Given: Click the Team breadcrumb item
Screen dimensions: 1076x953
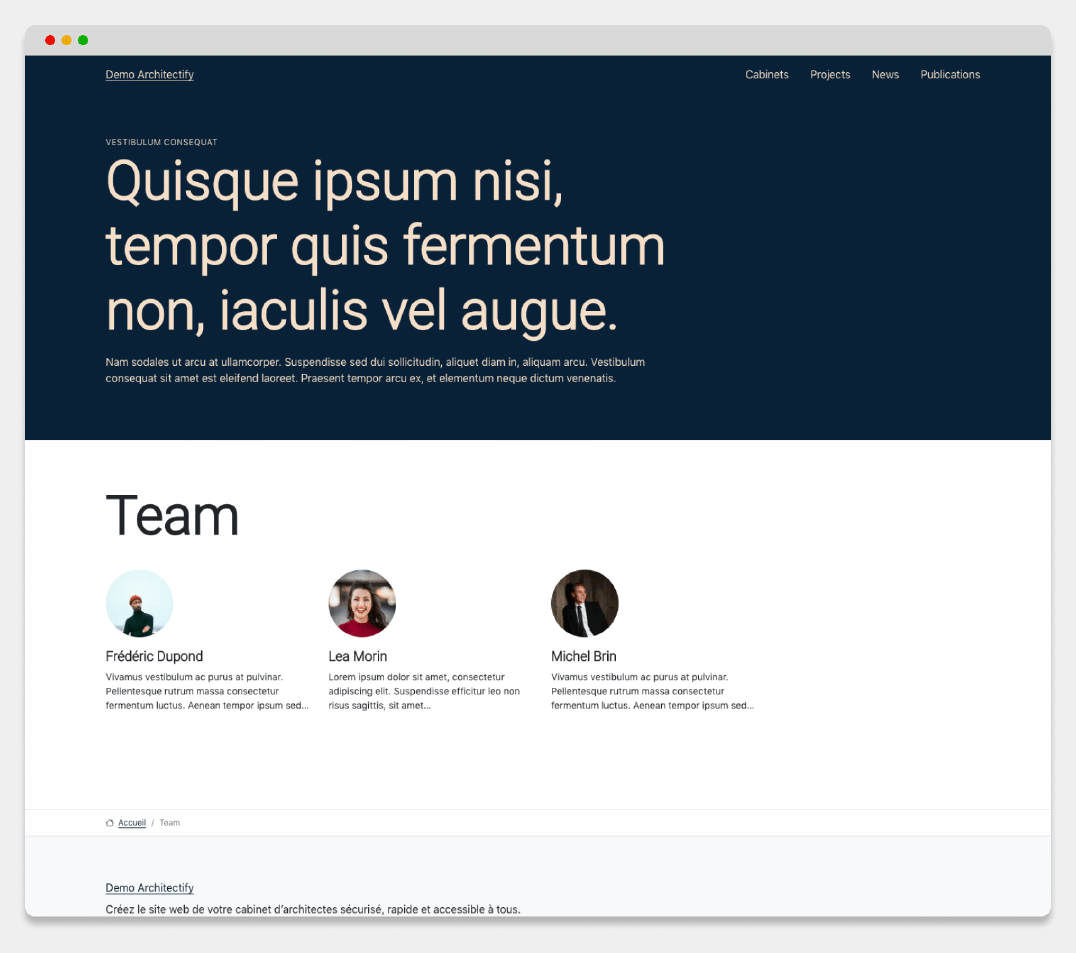Looking at the screenshot, I should 170,823.
